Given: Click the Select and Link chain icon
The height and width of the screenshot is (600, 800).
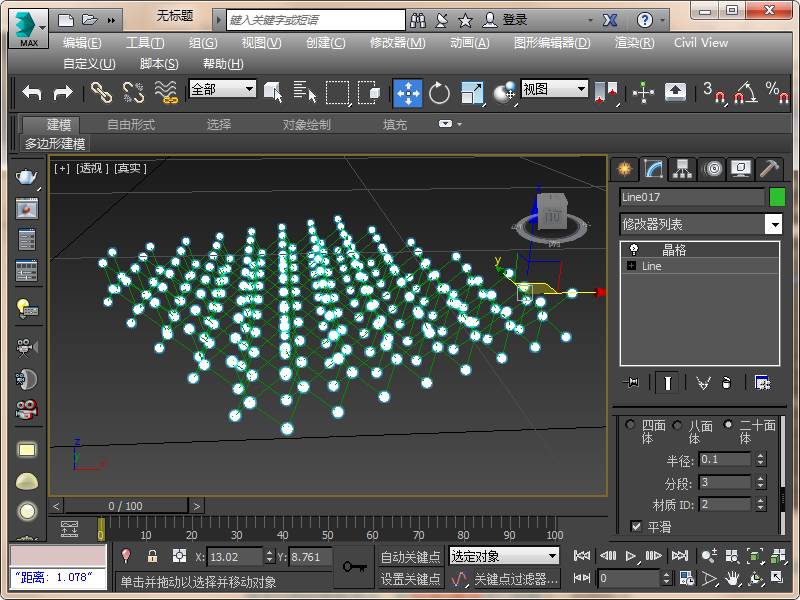Looking at the screenshot, I should tap(101, 92).
